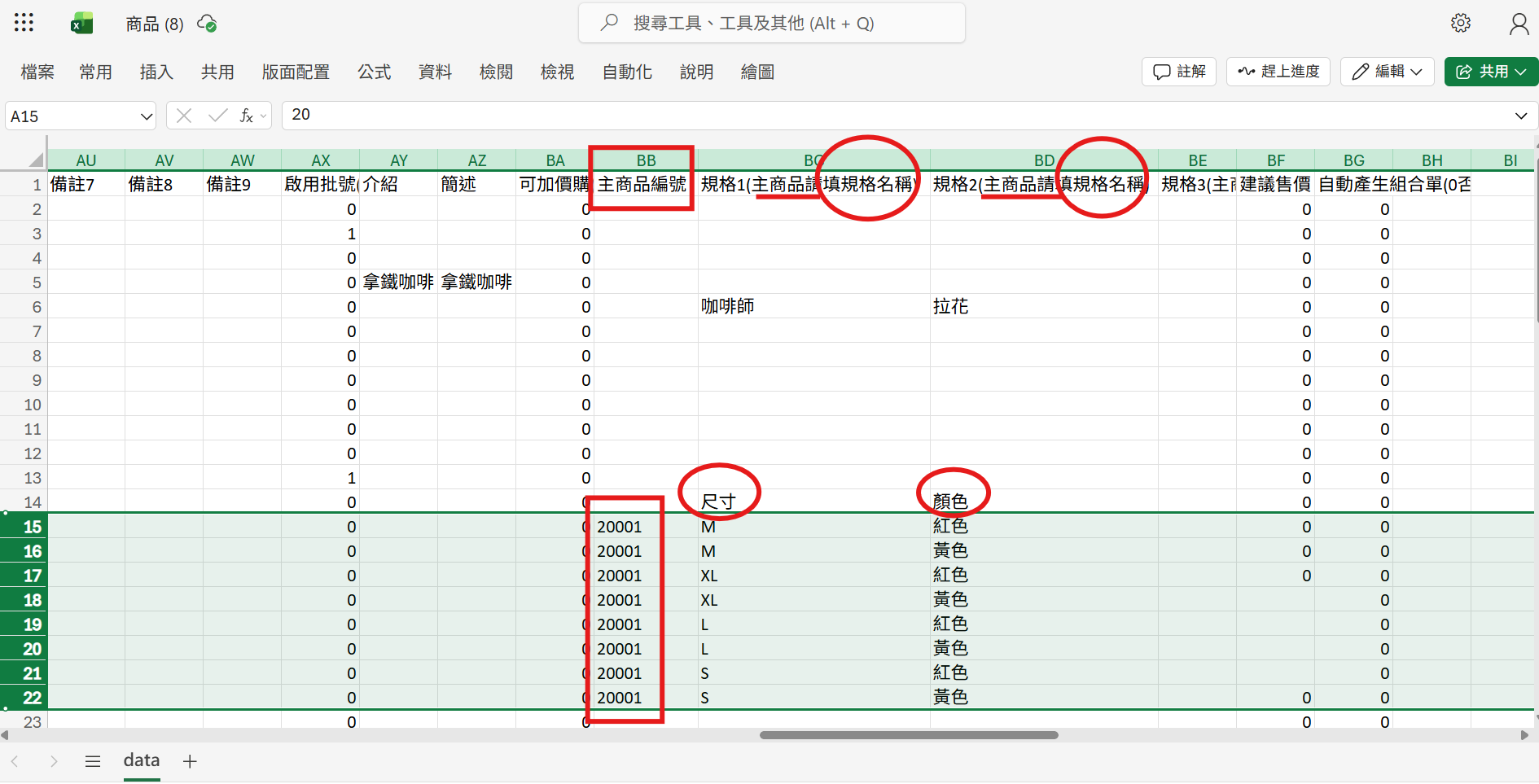This screenshot has width=1539, height=784.
Task: Click the 註解 comments button
Action: pyautogui.click(x=1179, y=72)
